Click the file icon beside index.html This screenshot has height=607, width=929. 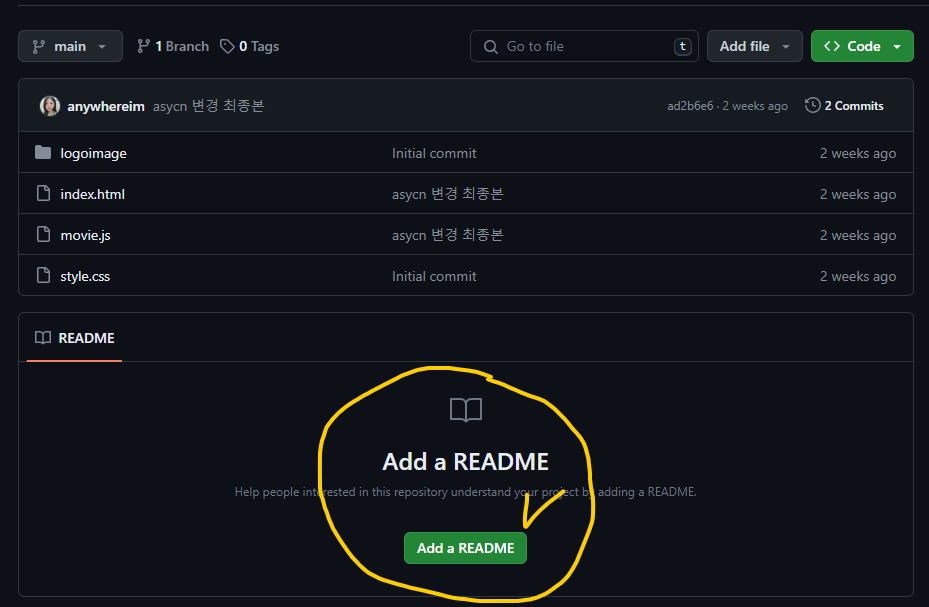tap(43, 193)
